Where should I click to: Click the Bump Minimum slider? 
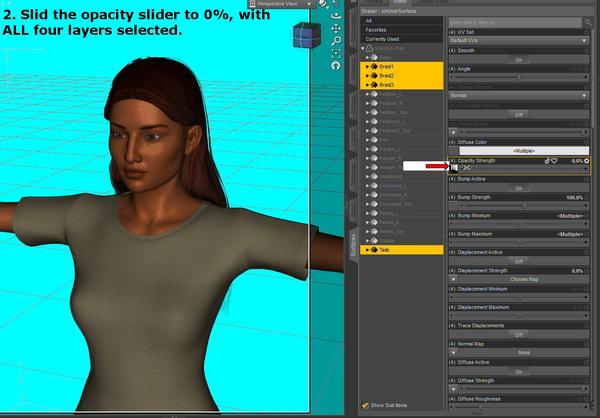519,224
